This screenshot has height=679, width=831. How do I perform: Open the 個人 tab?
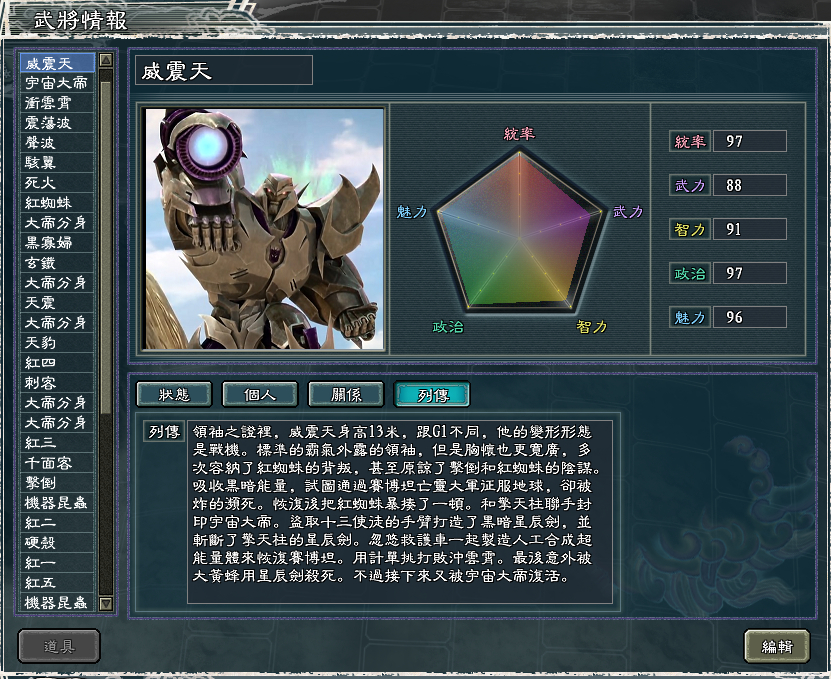point(260,394)
